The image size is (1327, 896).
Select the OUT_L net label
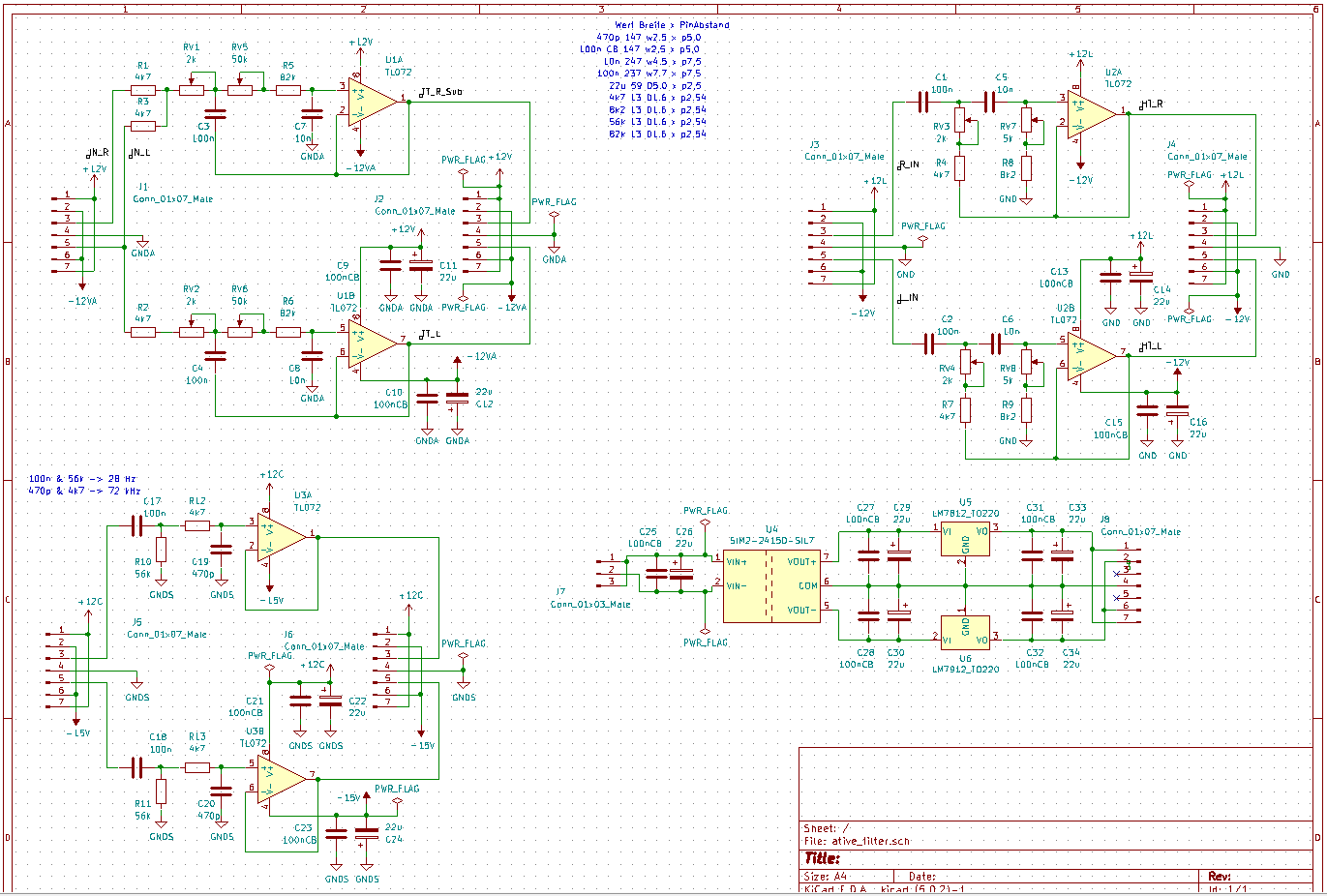(429, 334)
